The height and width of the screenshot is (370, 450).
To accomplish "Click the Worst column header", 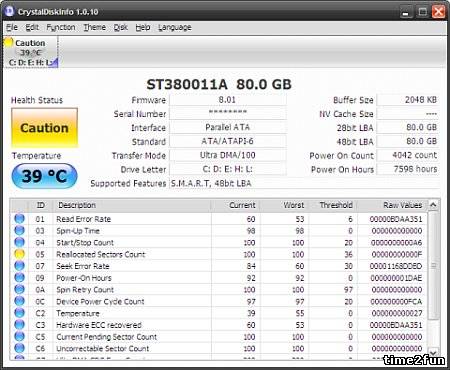I will tap(284, 205).
